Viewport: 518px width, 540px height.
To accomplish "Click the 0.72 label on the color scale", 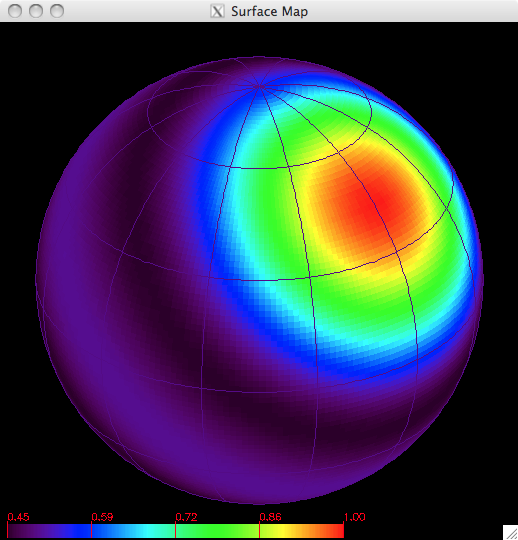I will click(186, 517).
